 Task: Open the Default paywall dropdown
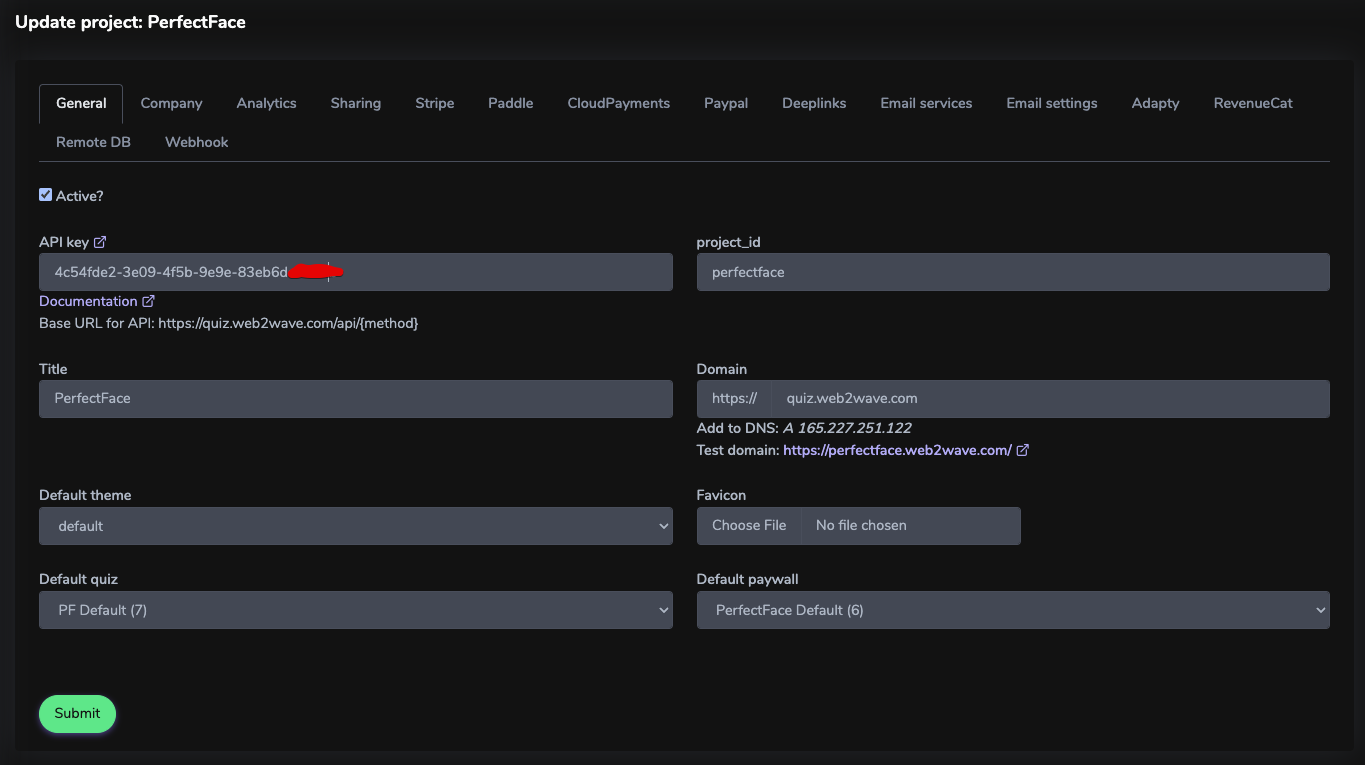1012,610
